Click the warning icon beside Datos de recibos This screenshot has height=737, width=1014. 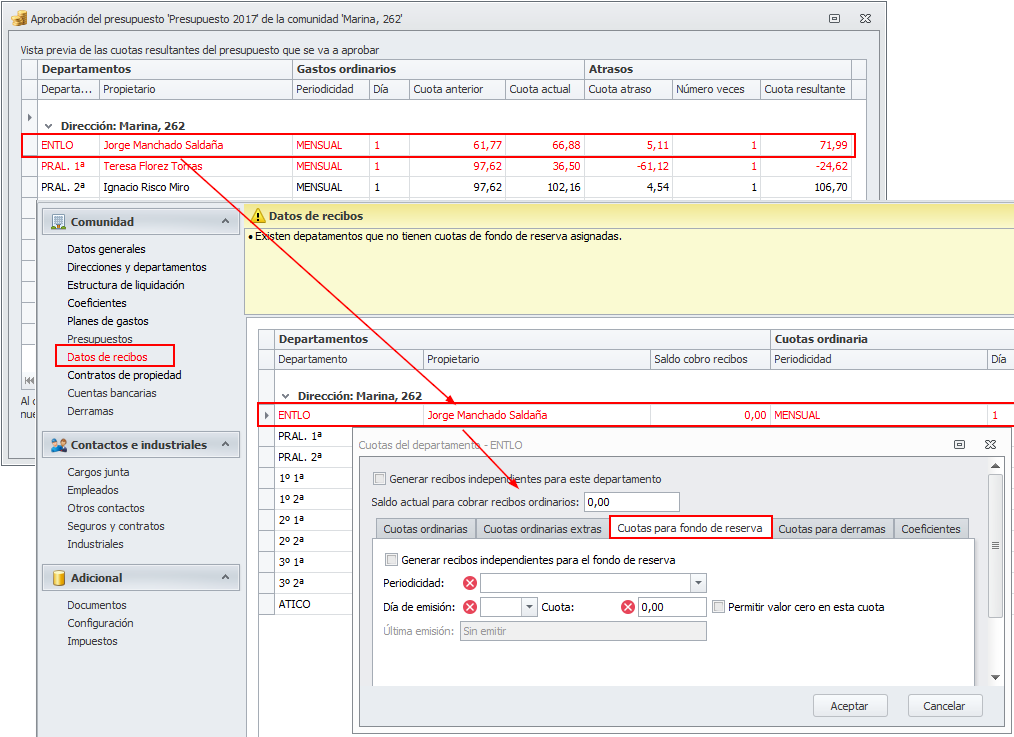coord(258,216)
